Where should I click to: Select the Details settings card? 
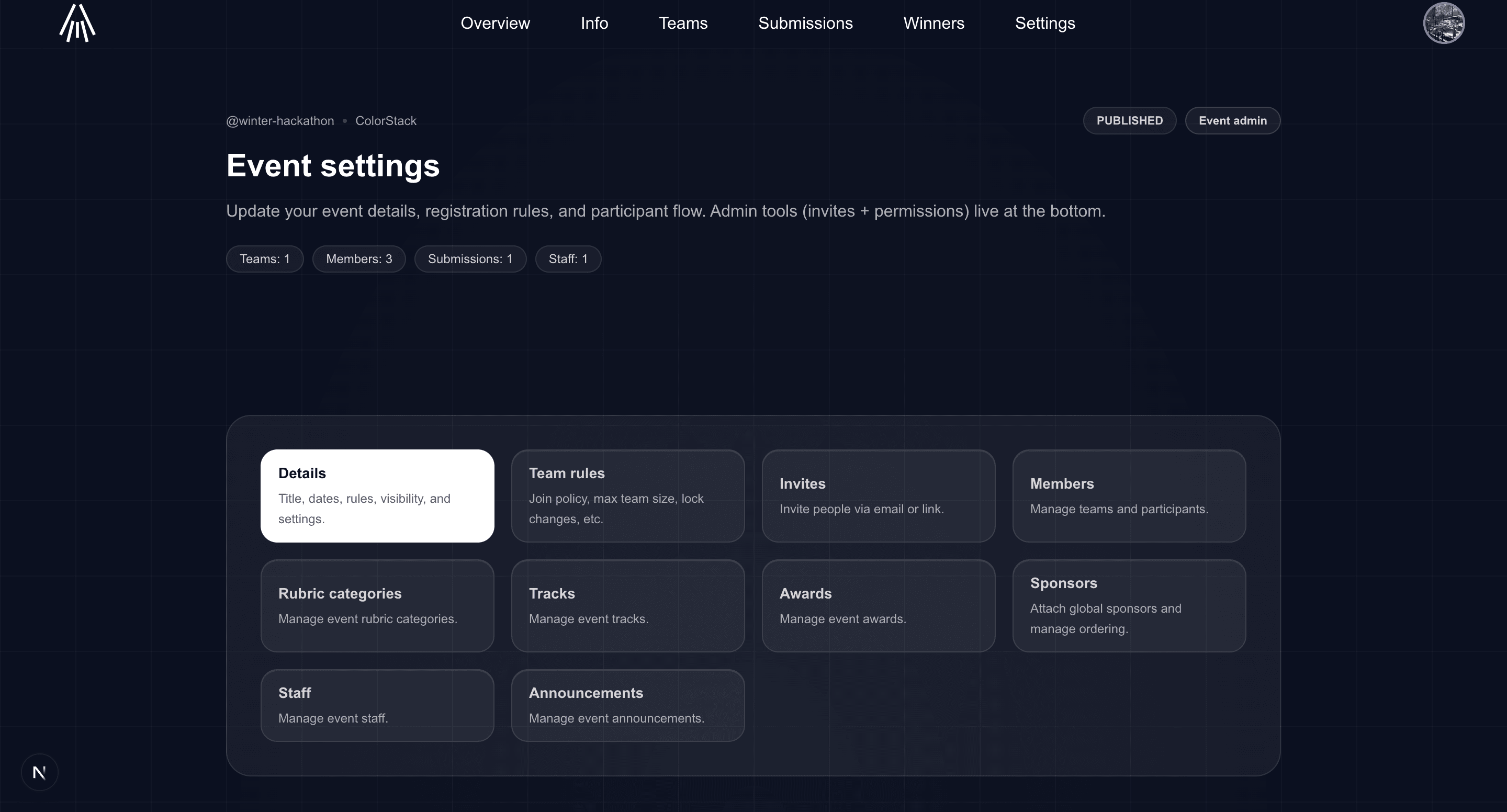click(x=377, y=495)
